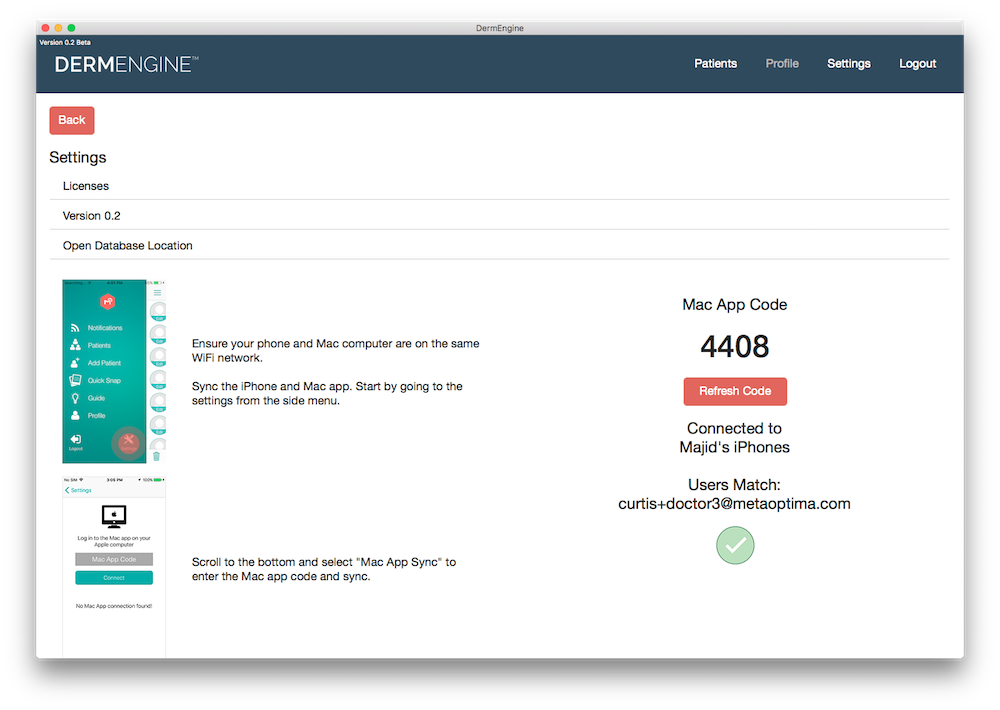1000x710 pixels.
Task: Log out using the Logout link
Action: pyautogui.click(x=917, y=64)
